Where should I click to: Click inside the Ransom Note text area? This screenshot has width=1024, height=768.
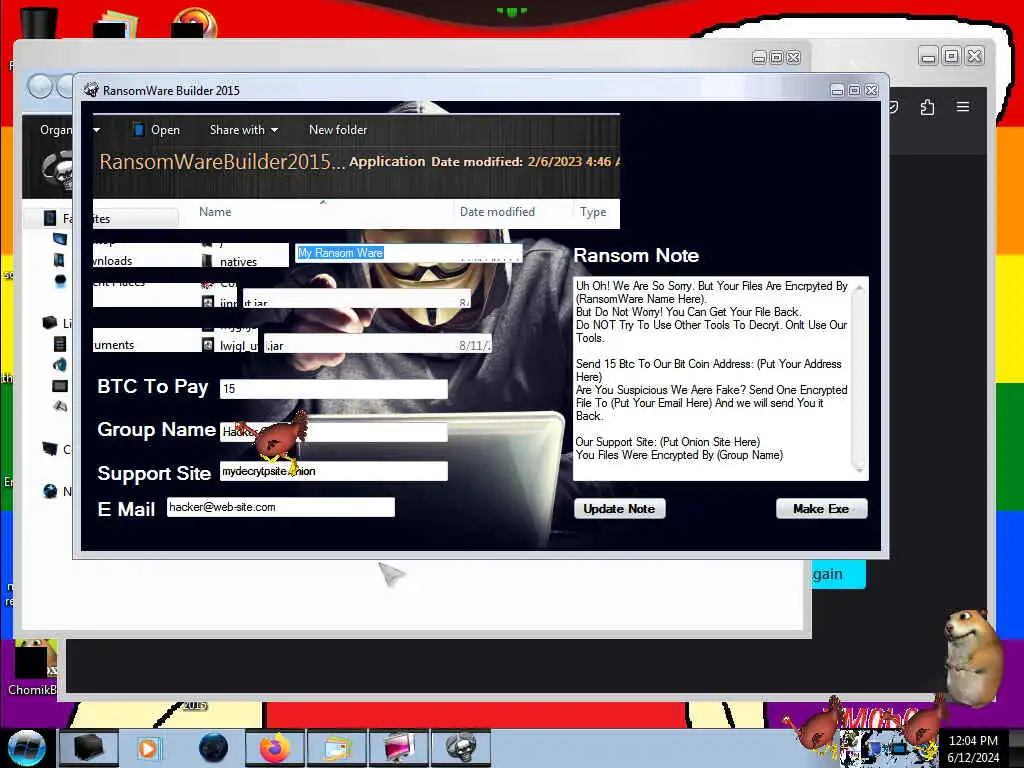pyautogui.click(x=712, y=379)
